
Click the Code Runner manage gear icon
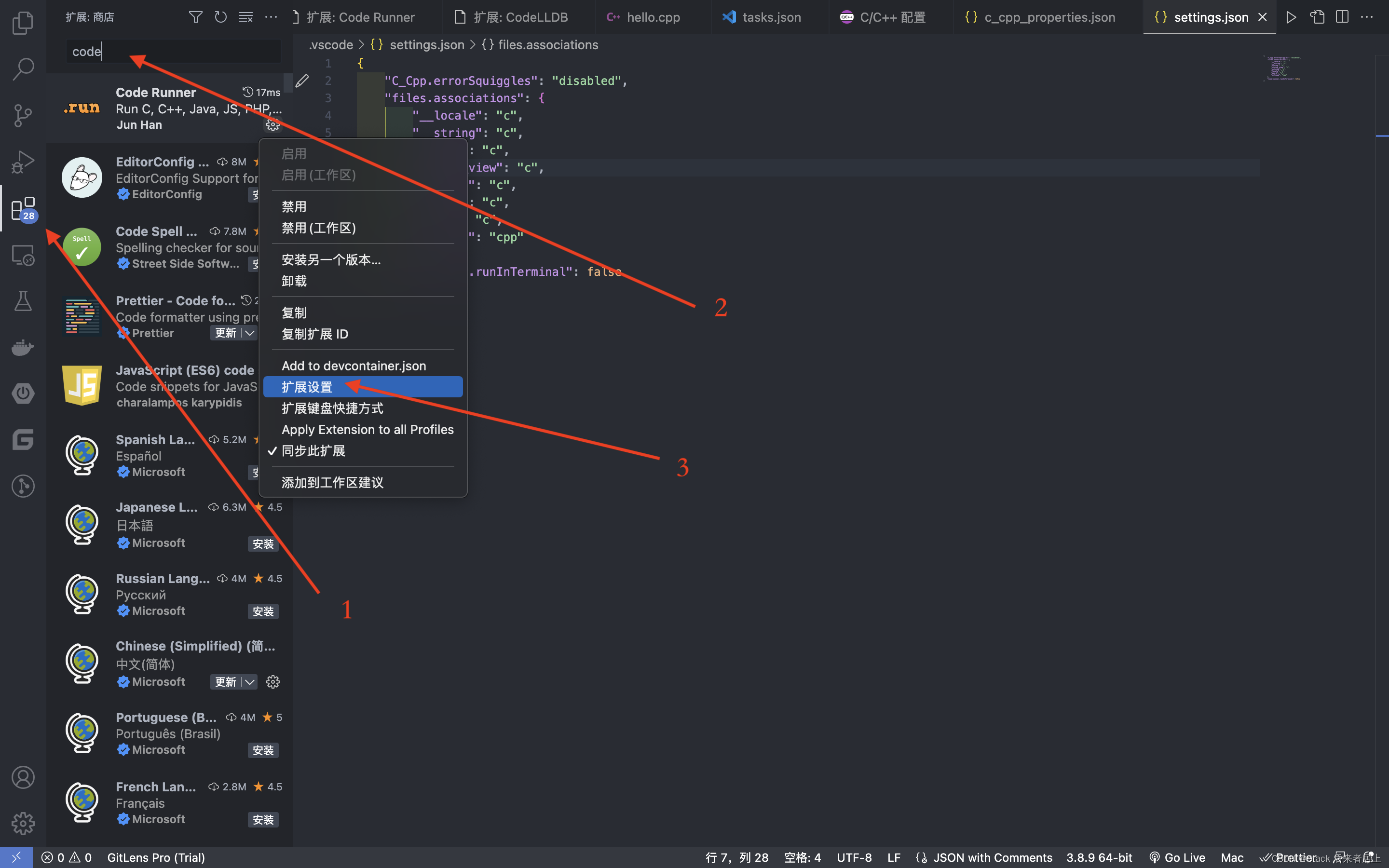(272, 124)
